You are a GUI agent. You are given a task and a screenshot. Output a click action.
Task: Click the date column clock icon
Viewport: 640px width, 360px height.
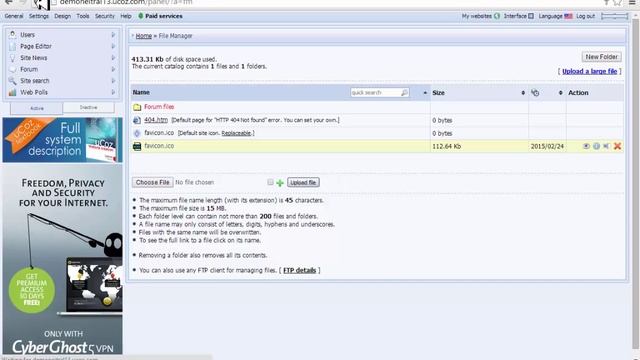click(535, 93)
